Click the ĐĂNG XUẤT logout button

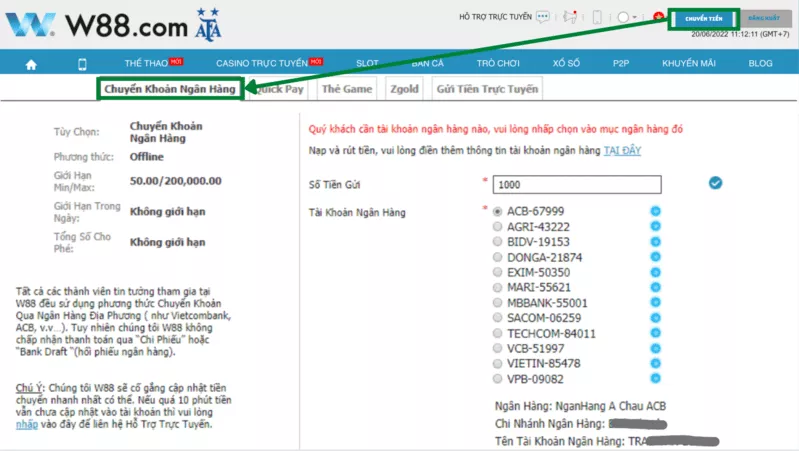tap(764, 18)
